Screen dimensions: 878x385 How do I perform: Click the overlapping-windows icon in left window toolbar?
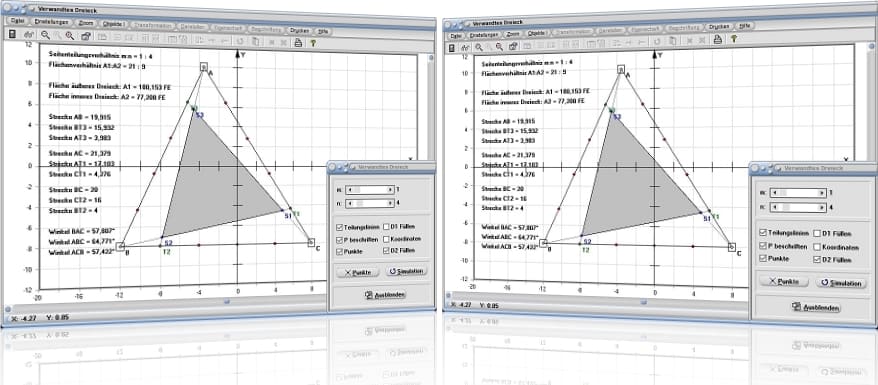coord(86,36)
